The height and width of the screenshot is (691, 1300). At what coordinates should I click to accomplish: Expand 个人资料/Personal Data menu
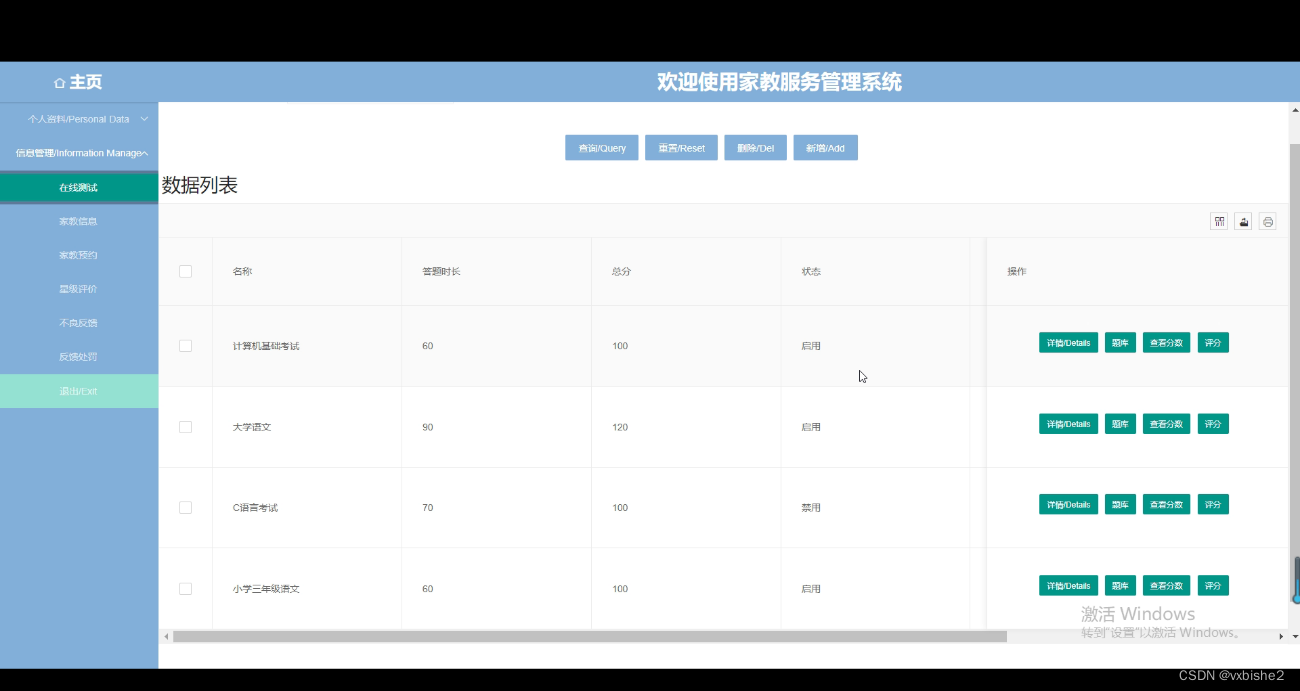pos(79,119)
